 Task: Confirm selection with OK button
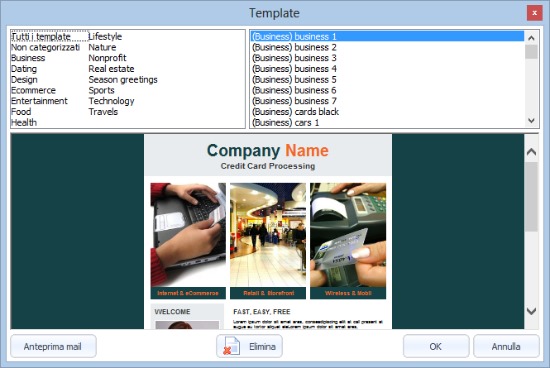point(436,346)
